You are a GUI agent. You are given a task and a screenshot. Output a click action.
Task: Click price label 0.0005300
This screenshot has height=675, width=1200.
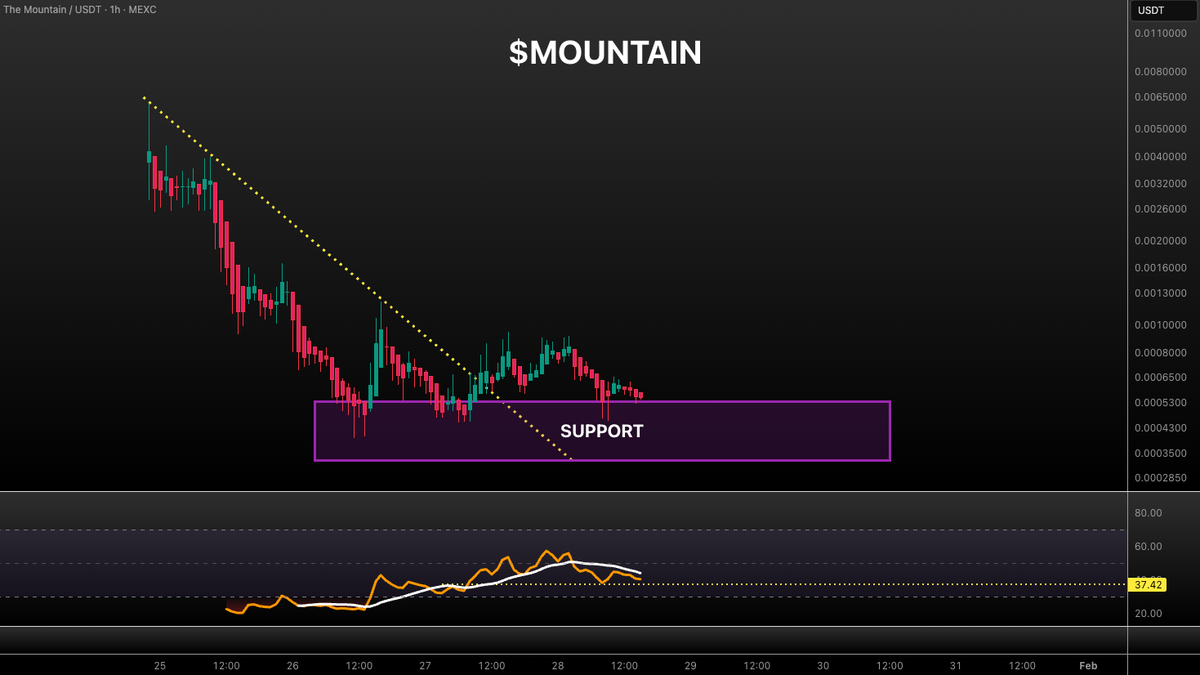tap(1160, 402)
